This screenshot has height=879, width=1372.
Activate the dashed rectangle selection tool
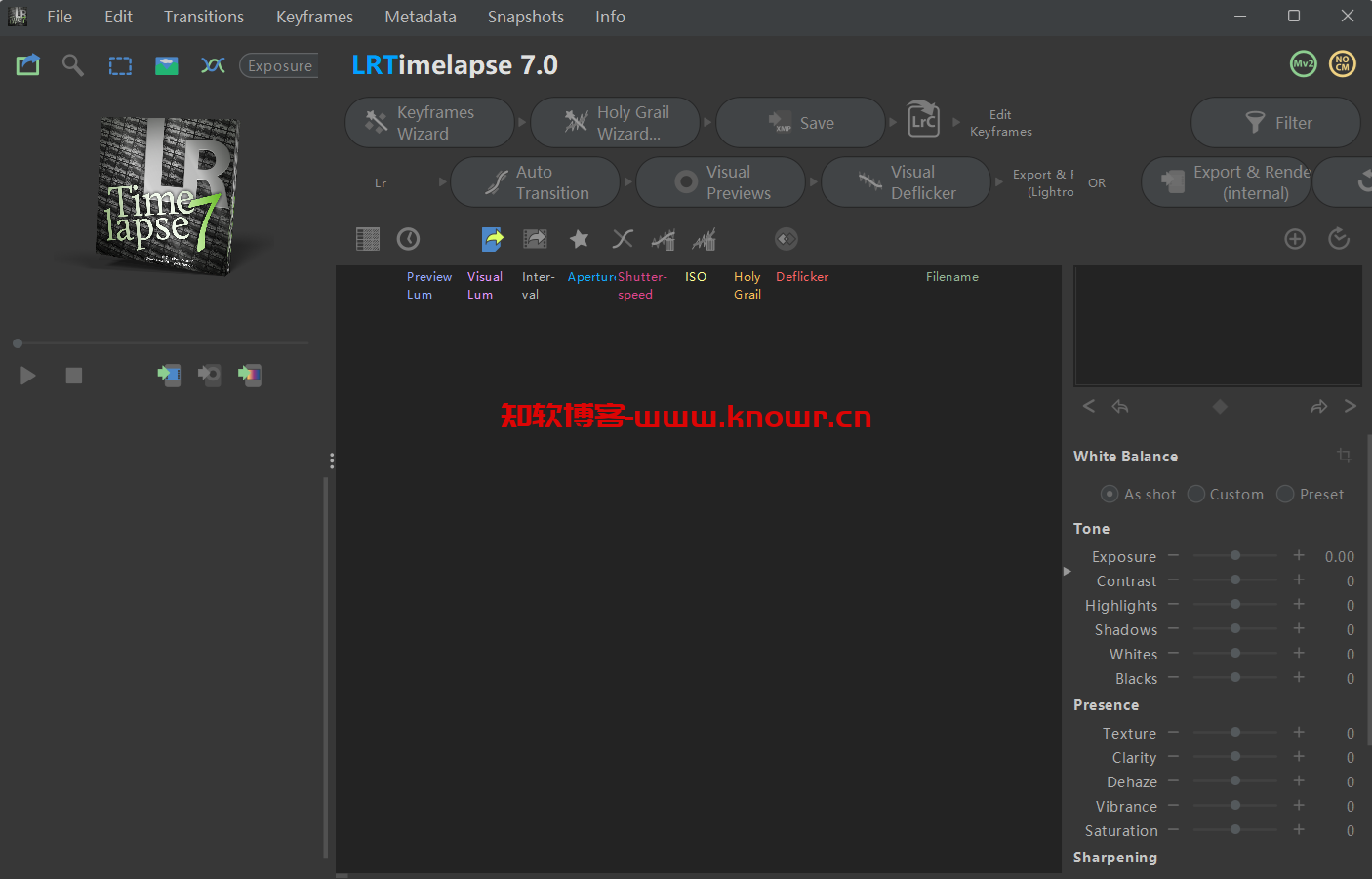pos(120,66)
